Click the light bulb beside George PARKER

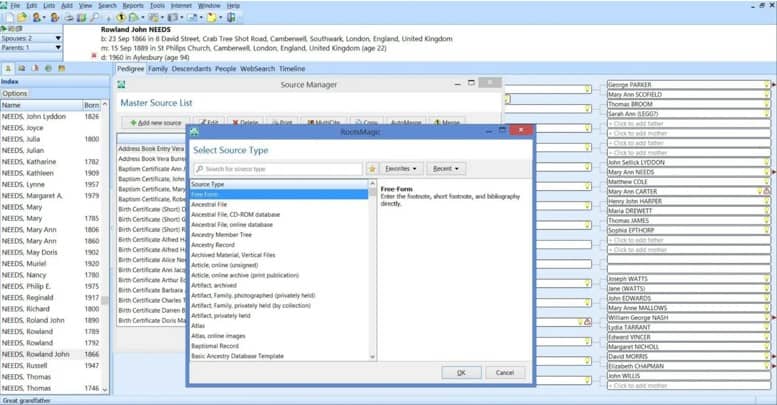tap(766, 85)
